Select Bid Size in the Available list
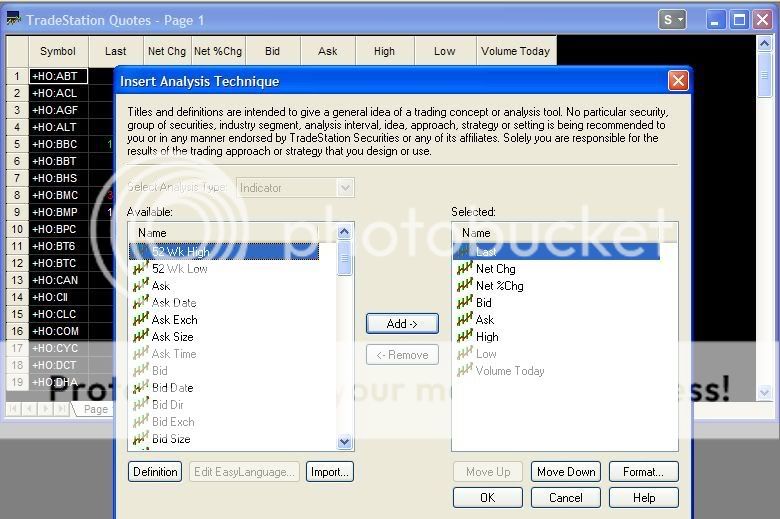The height and width of the screenshot is (519, 780). pyautogui.click(x=171, y=438)
